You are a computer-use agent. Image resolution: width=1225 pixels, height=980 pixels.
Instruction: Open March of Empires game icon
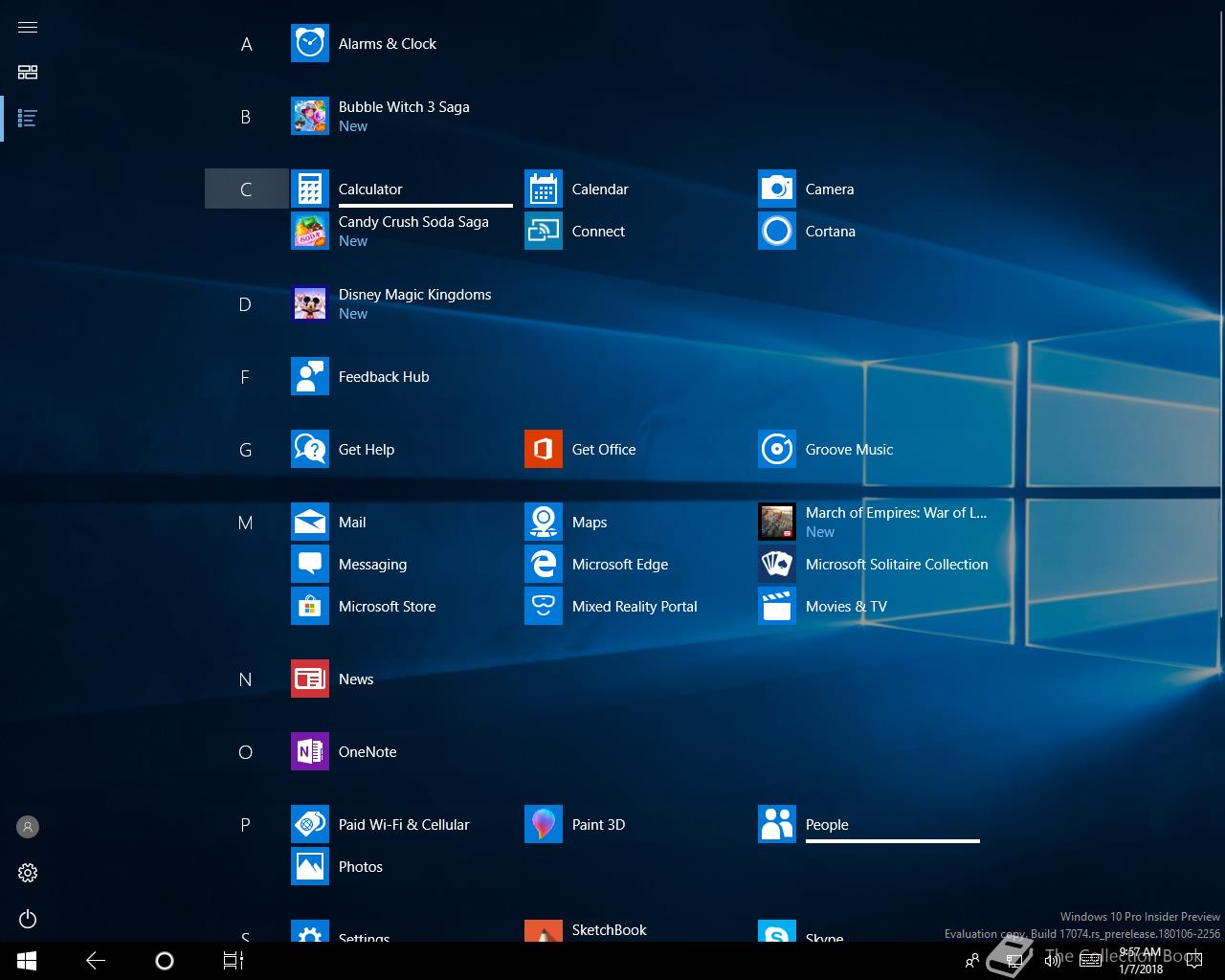click(777, 523)
